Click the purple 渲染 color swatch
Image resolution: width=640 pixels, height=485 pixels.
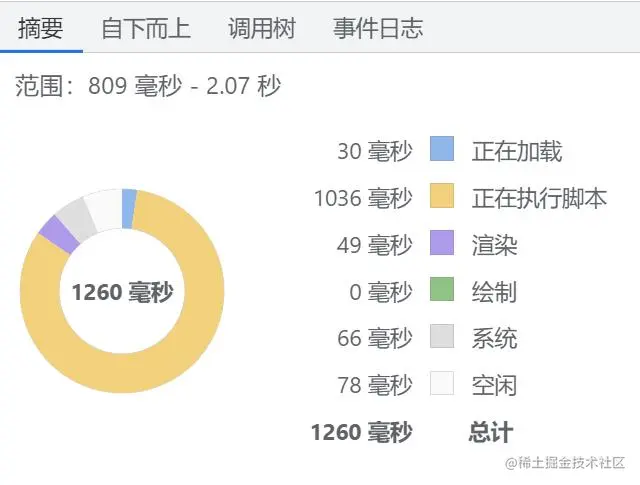[x=442, y=244]
